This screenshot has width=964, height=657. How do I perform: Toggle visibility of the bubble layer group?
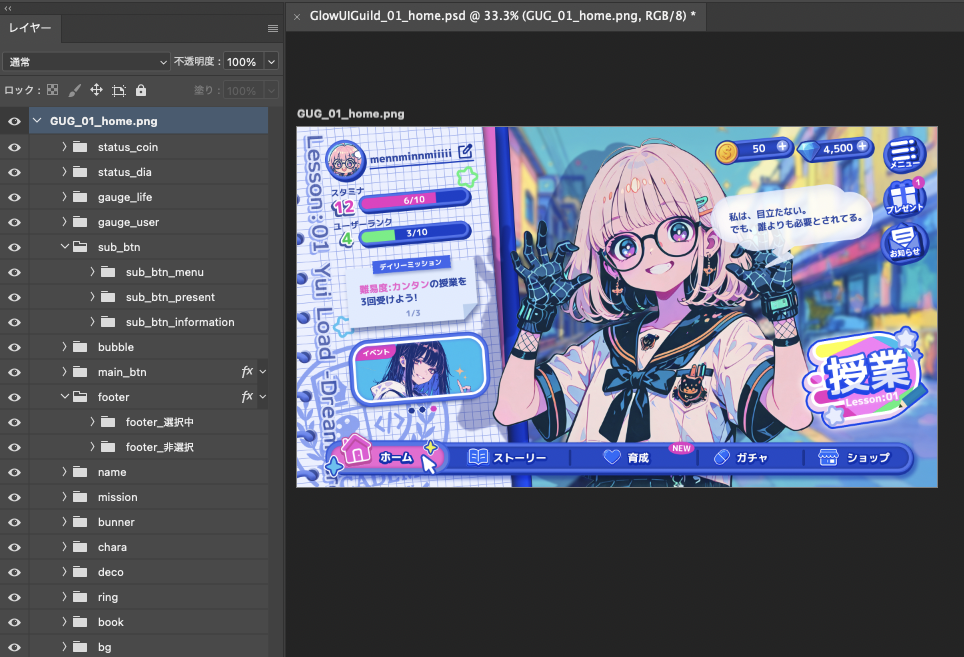(14, 347)
